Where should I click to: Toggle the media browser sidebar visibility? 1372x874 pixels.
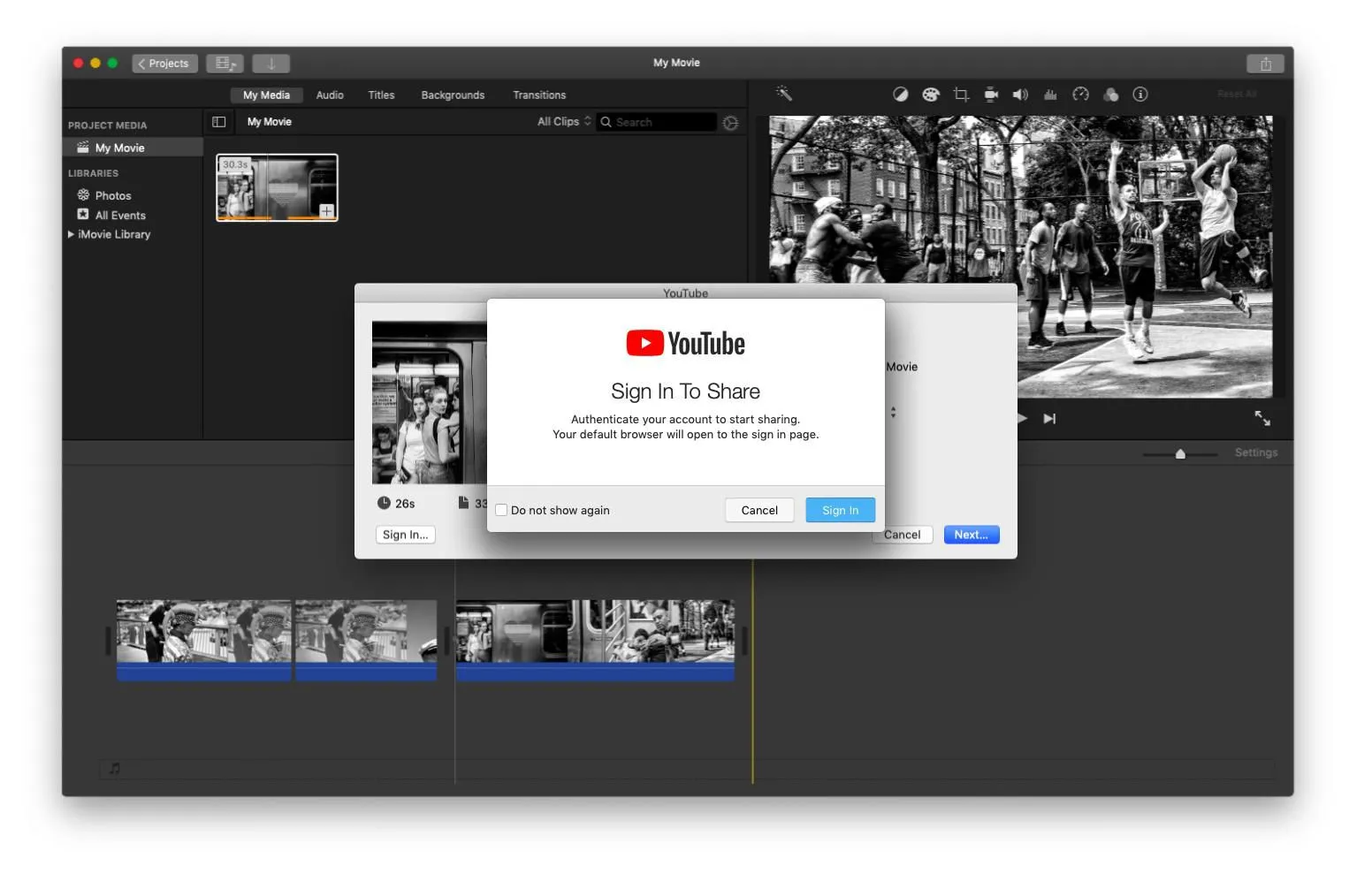(218, 122)
